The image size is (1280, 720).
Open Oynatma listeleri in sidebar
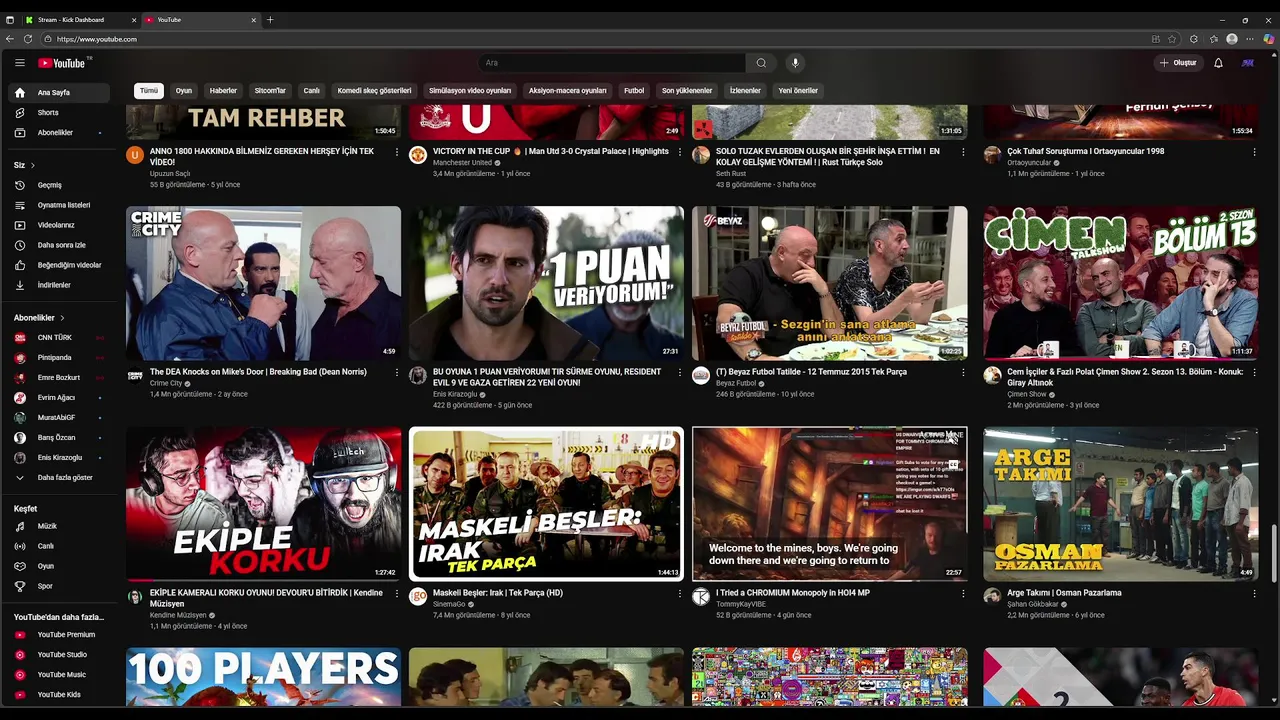[60, 205]
